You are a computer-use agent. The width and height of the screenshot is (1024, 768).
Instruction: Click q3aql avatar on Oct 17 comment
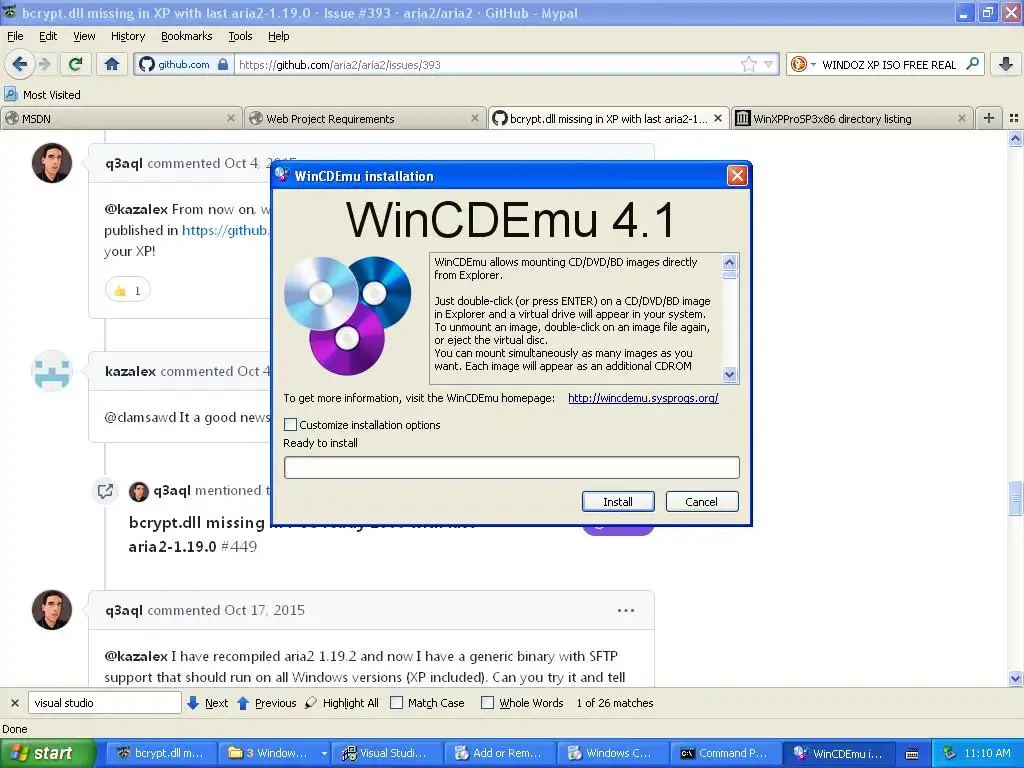pyautogui.click(x=52, y=610)
